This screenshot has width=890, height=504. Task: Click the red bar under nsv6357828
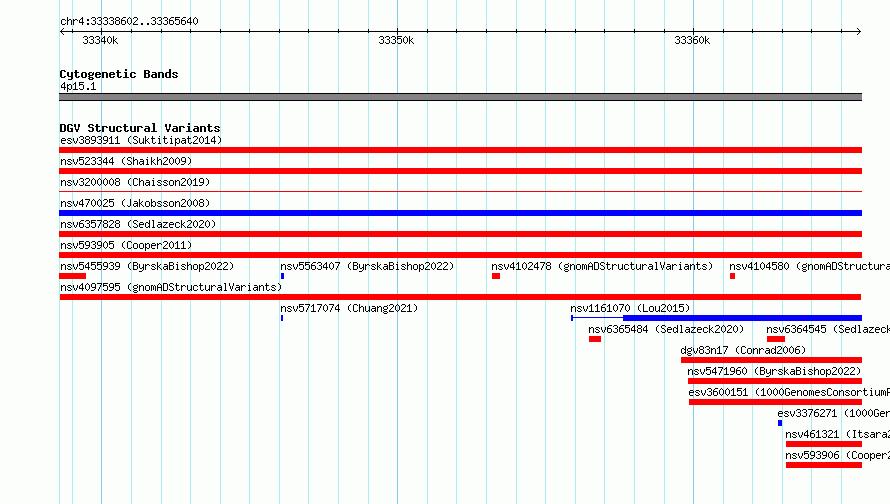pos(460,234)
